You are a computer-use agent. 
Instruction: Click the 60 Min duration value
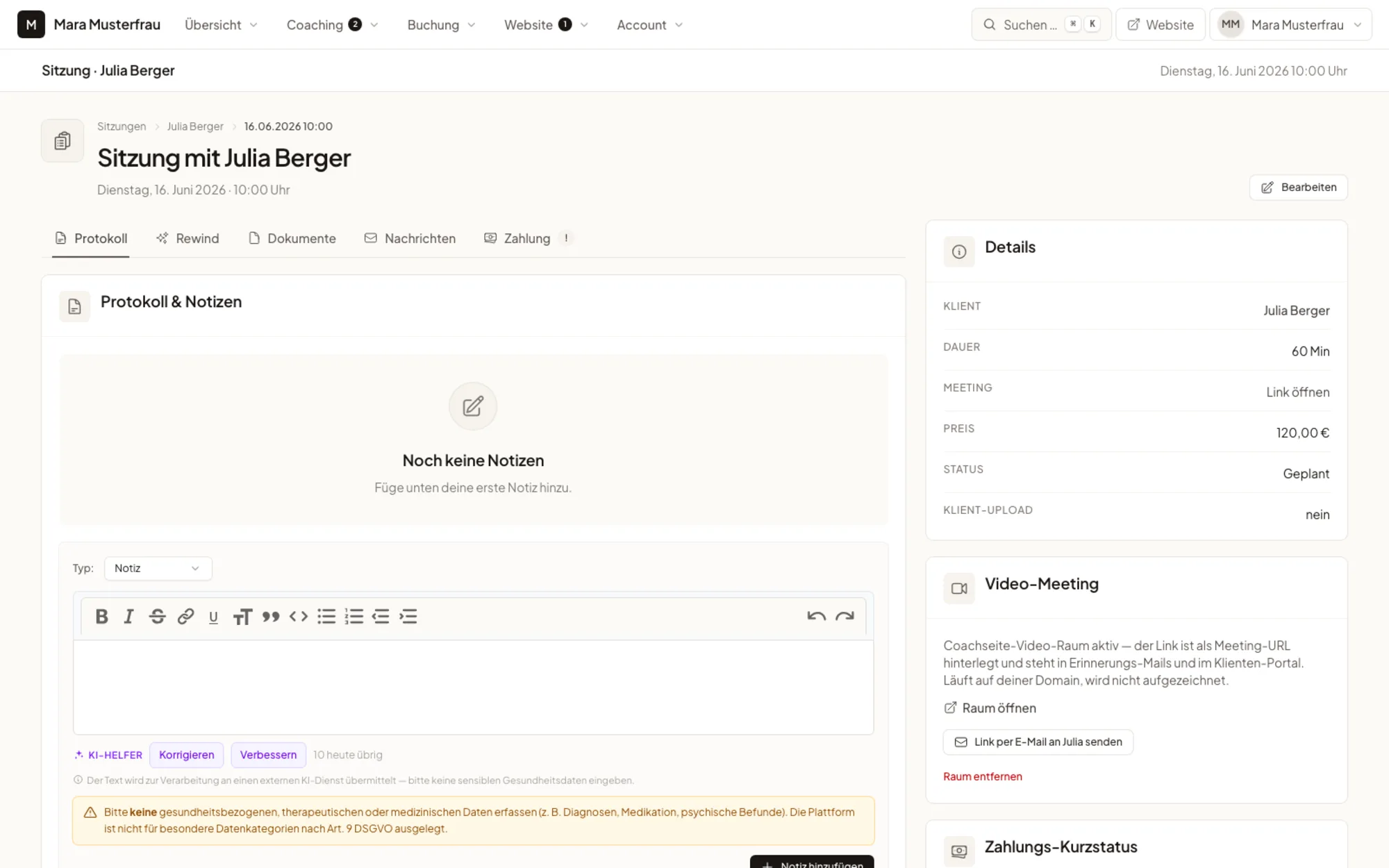(1310, 351)
